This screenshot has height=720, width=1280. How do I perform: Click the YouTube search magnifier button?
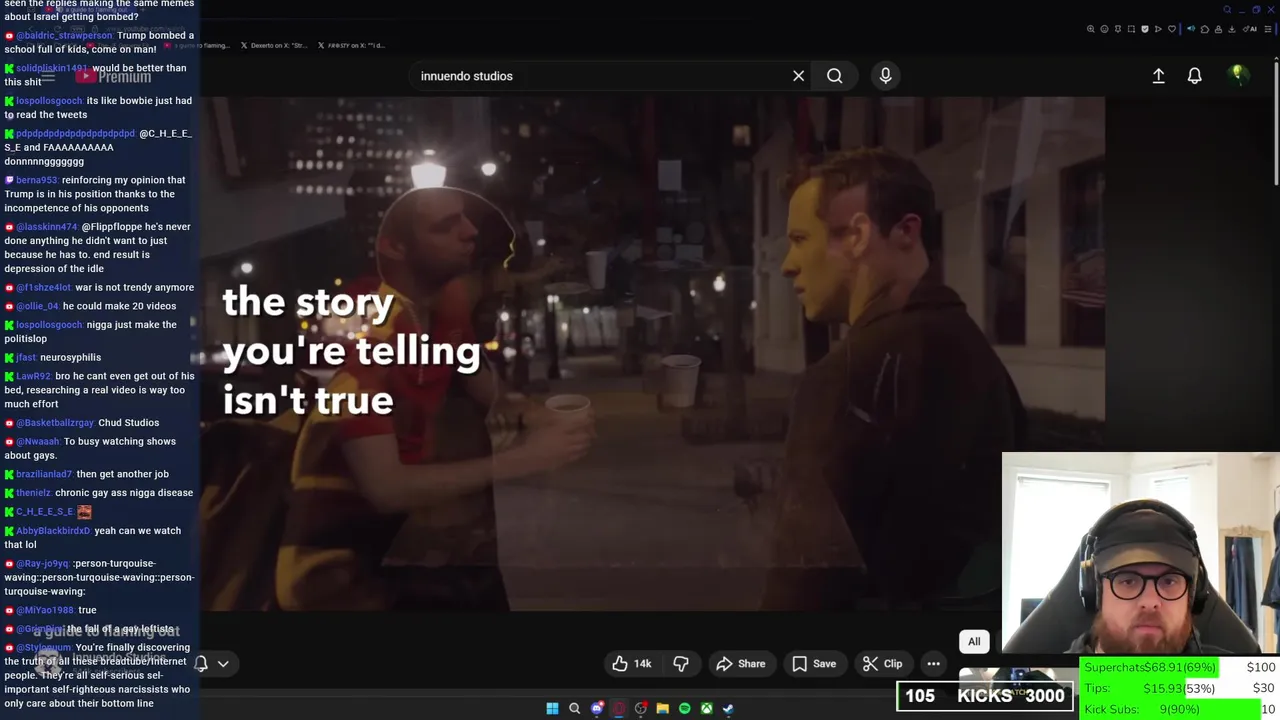(x=834, y=76)
